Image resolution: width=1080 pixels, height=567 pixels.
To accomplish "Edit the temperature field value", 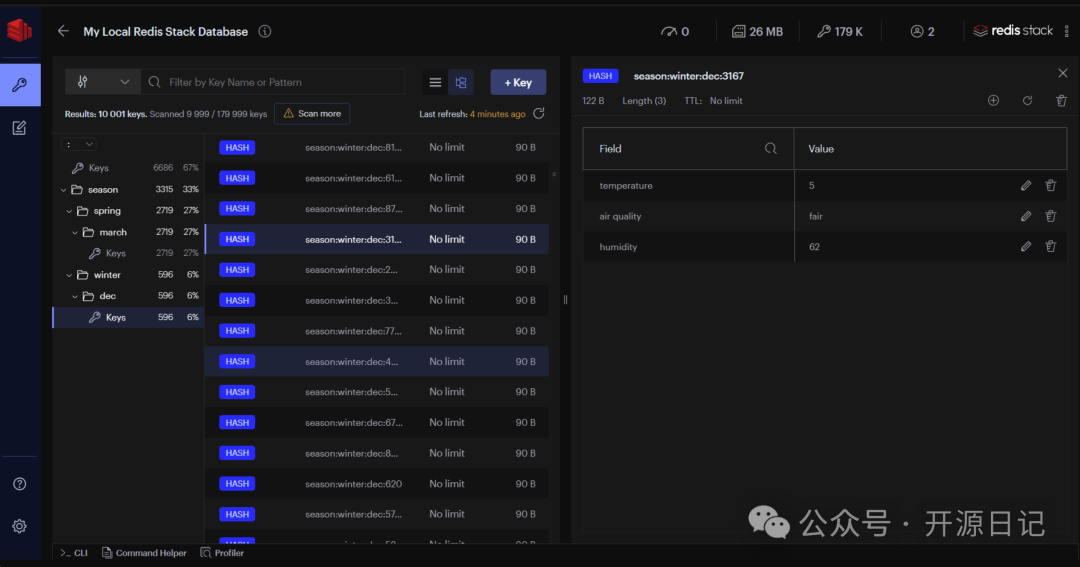I will coord(1025,186).
